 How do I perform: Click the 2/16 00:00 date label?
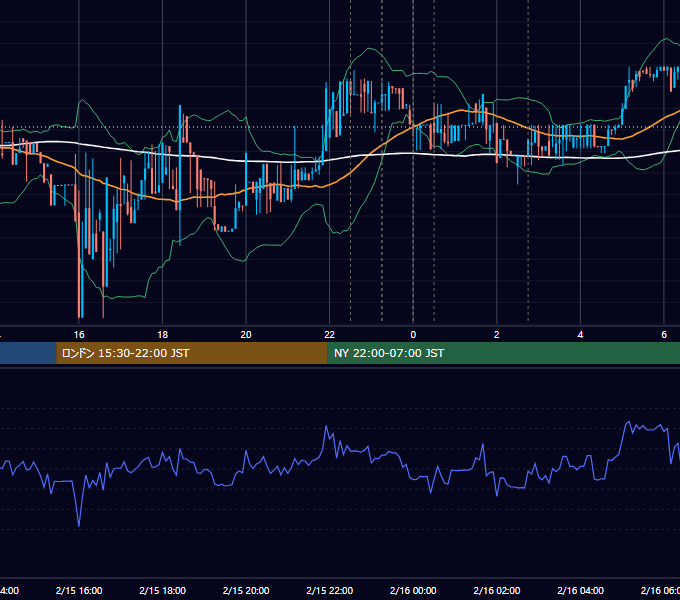413,590
